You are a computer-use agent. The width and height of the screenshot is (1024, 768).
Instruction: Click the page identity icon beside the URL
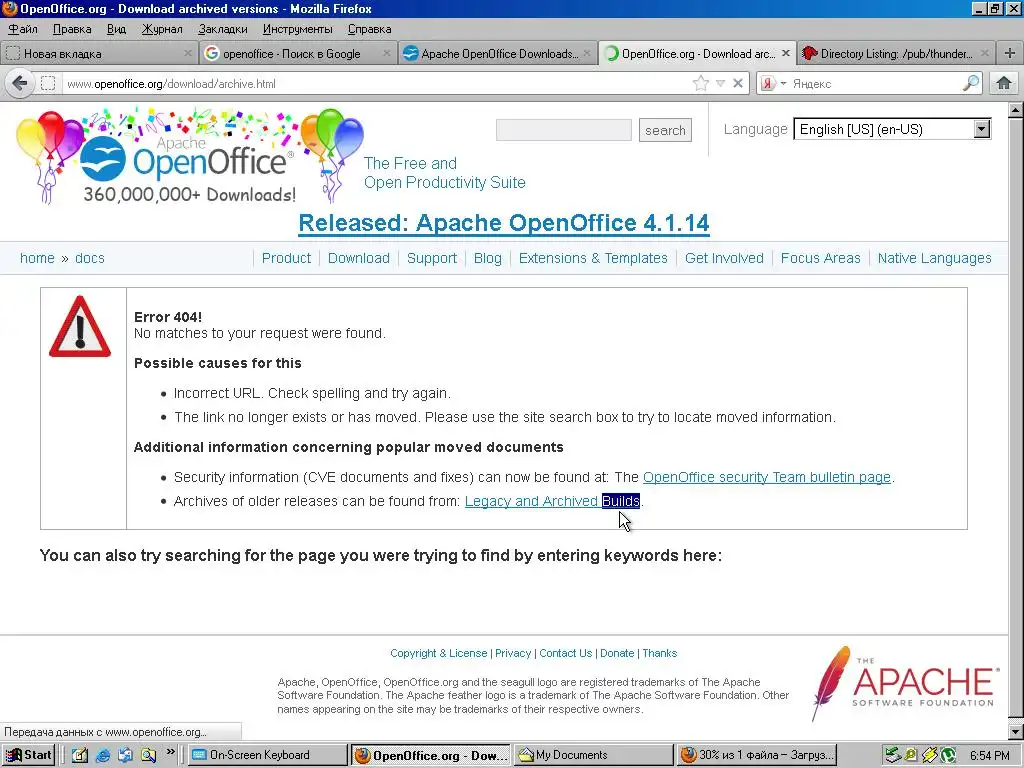48,84
